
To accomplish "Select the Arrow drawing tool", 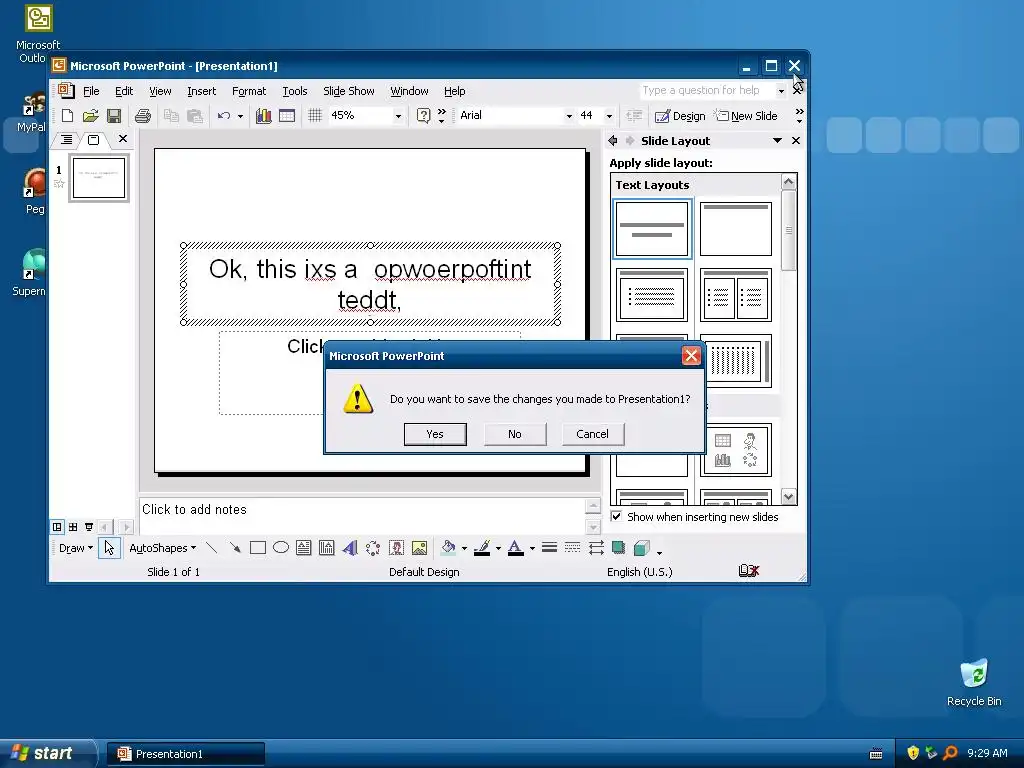I will pyautogui.click(x=234, y=547).
